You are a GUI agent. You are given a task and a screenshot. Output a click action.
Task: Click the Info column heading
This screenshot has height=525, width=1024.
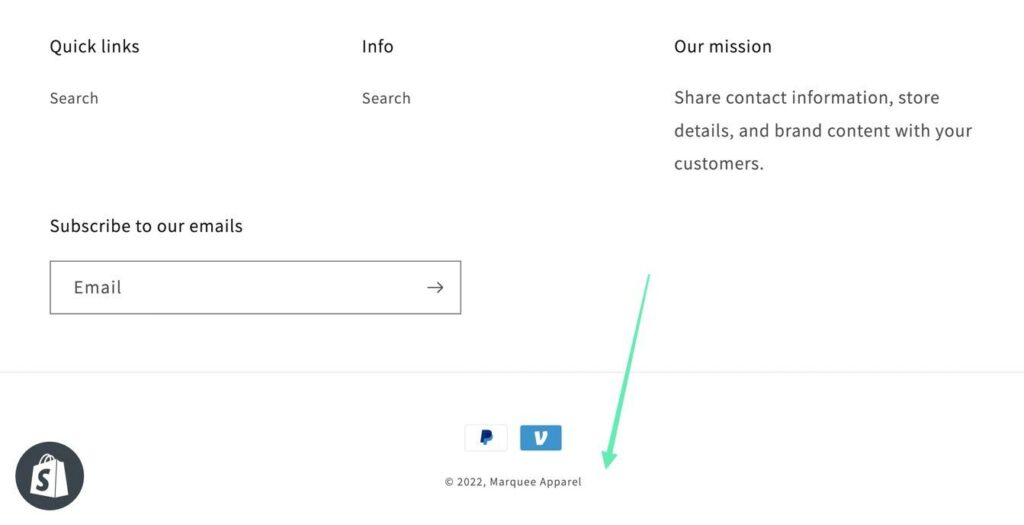(x=378, y=47)
